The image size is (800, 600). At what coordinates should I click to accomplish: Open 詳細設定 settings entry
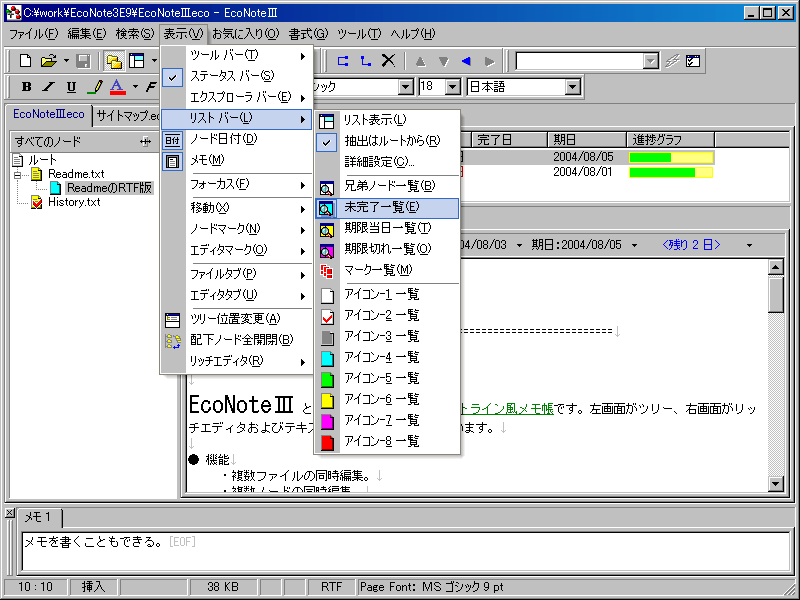pos(387,162)
